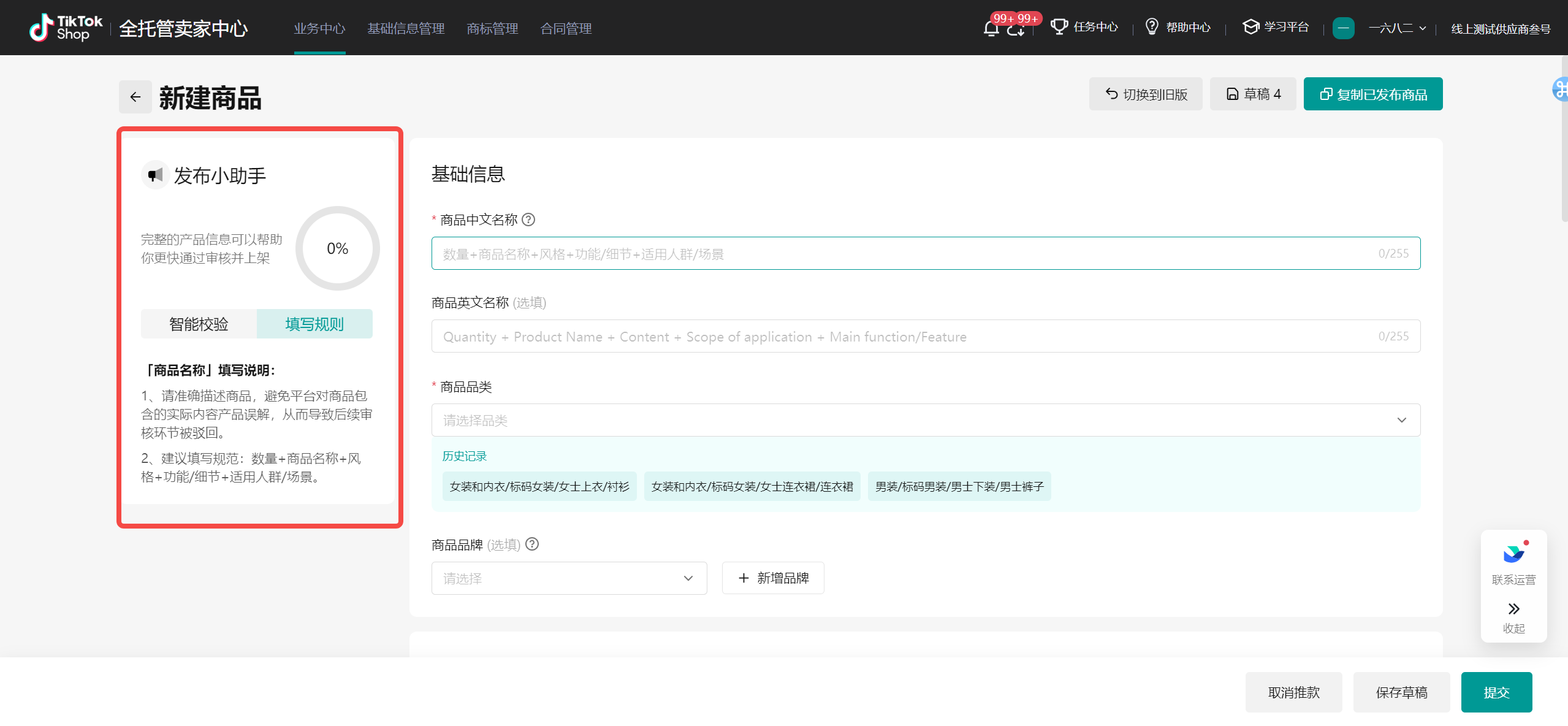
Task: Open the cloud download icon with 99+ badge
Action: click(1016, 28)
